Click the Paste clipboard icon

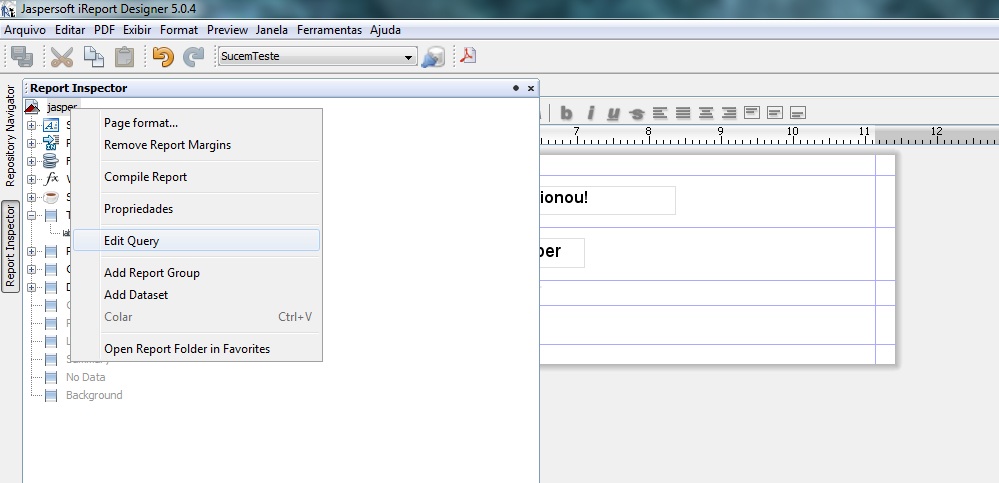124,57
